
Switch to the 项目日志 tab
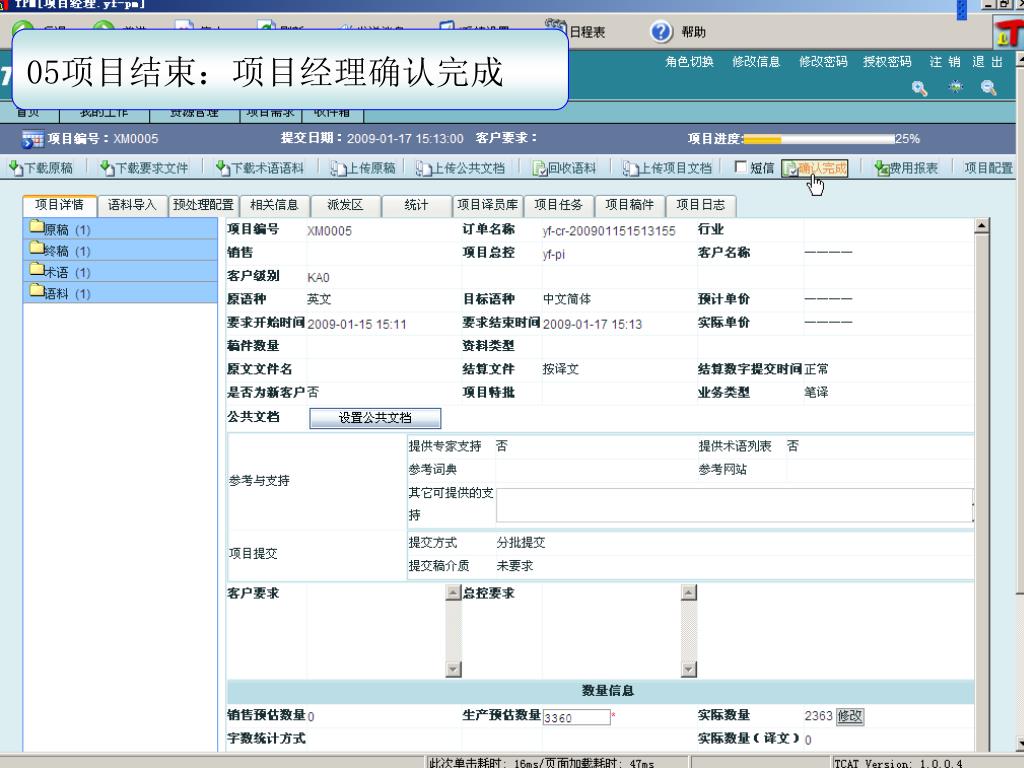coord(701,205)
